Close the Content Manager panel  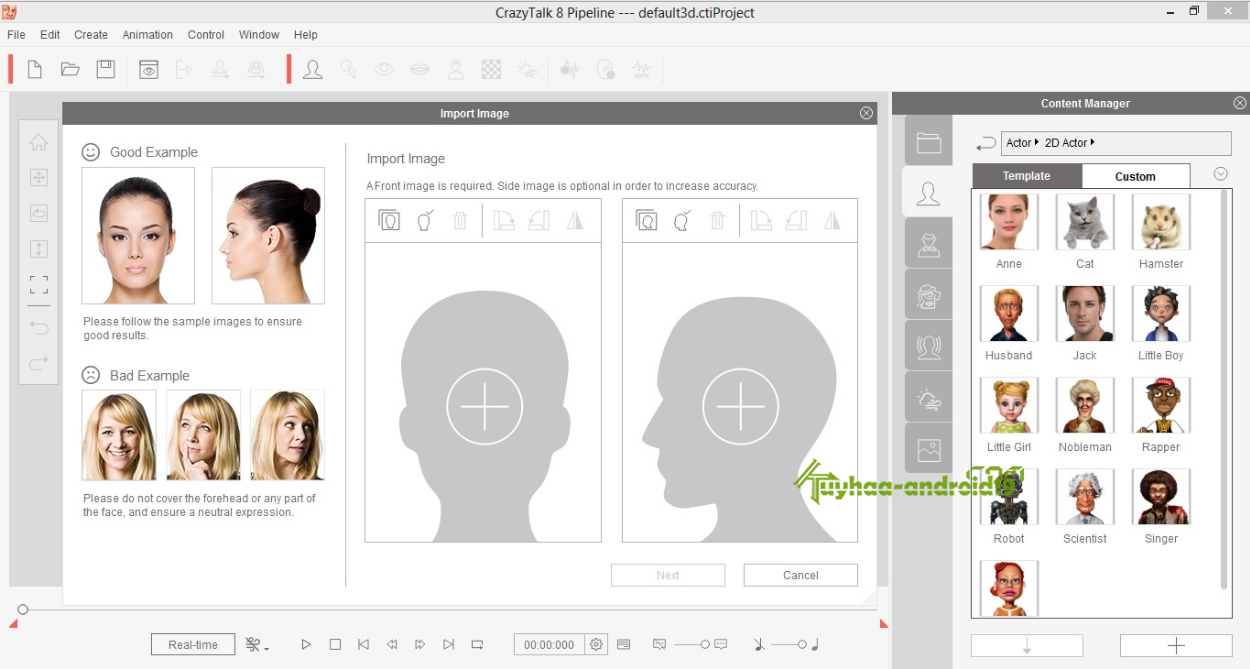pyautogui.click(x=1240, y=103)
